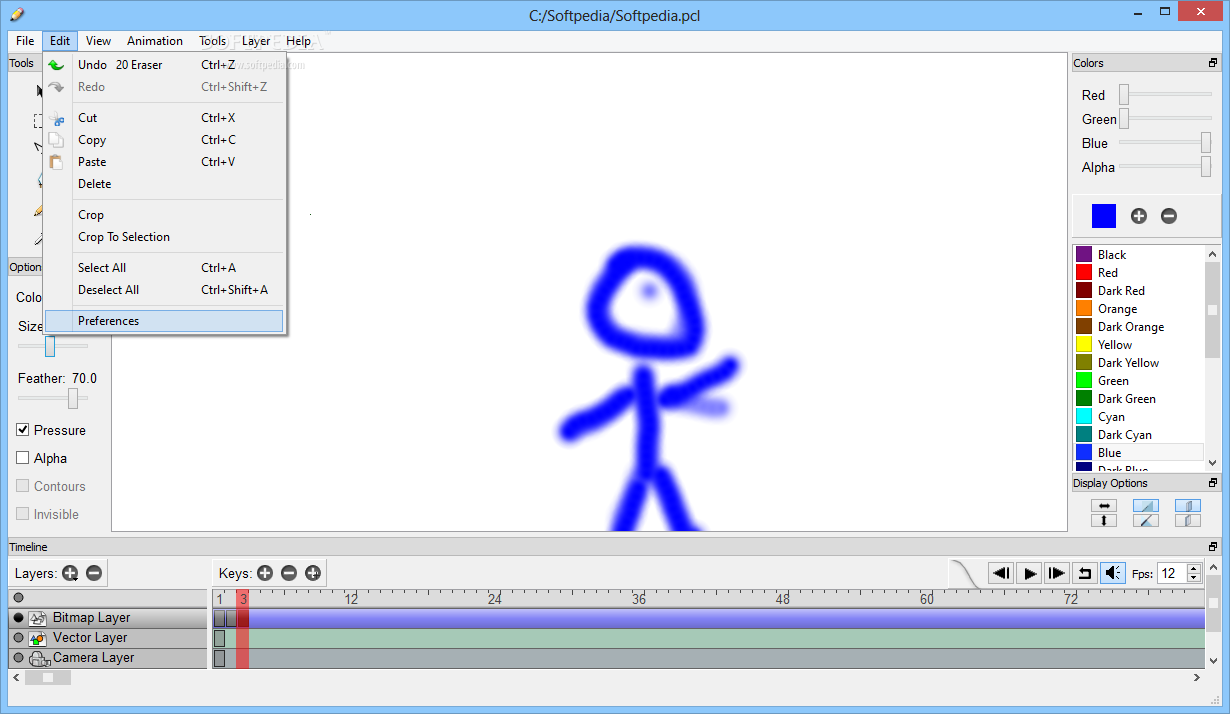
Task: Go to previous frame button
Action: coord(1001,573)
